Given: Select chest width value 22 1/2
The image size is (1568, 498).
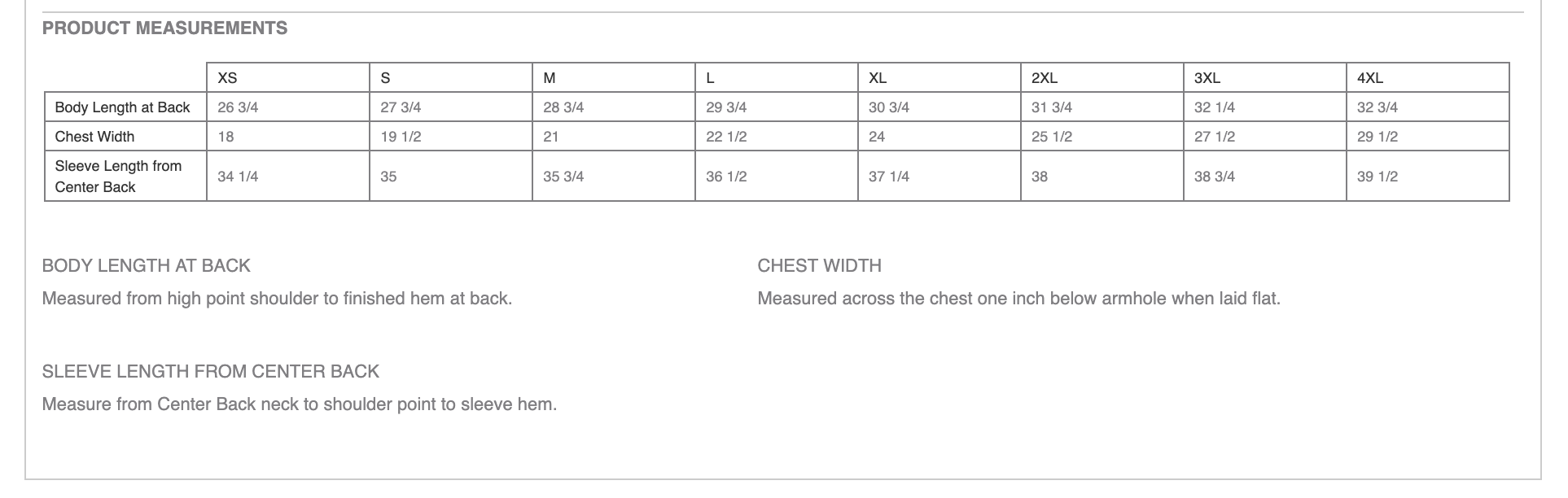Looking at the screenshot, I should [x=726, y=137].
